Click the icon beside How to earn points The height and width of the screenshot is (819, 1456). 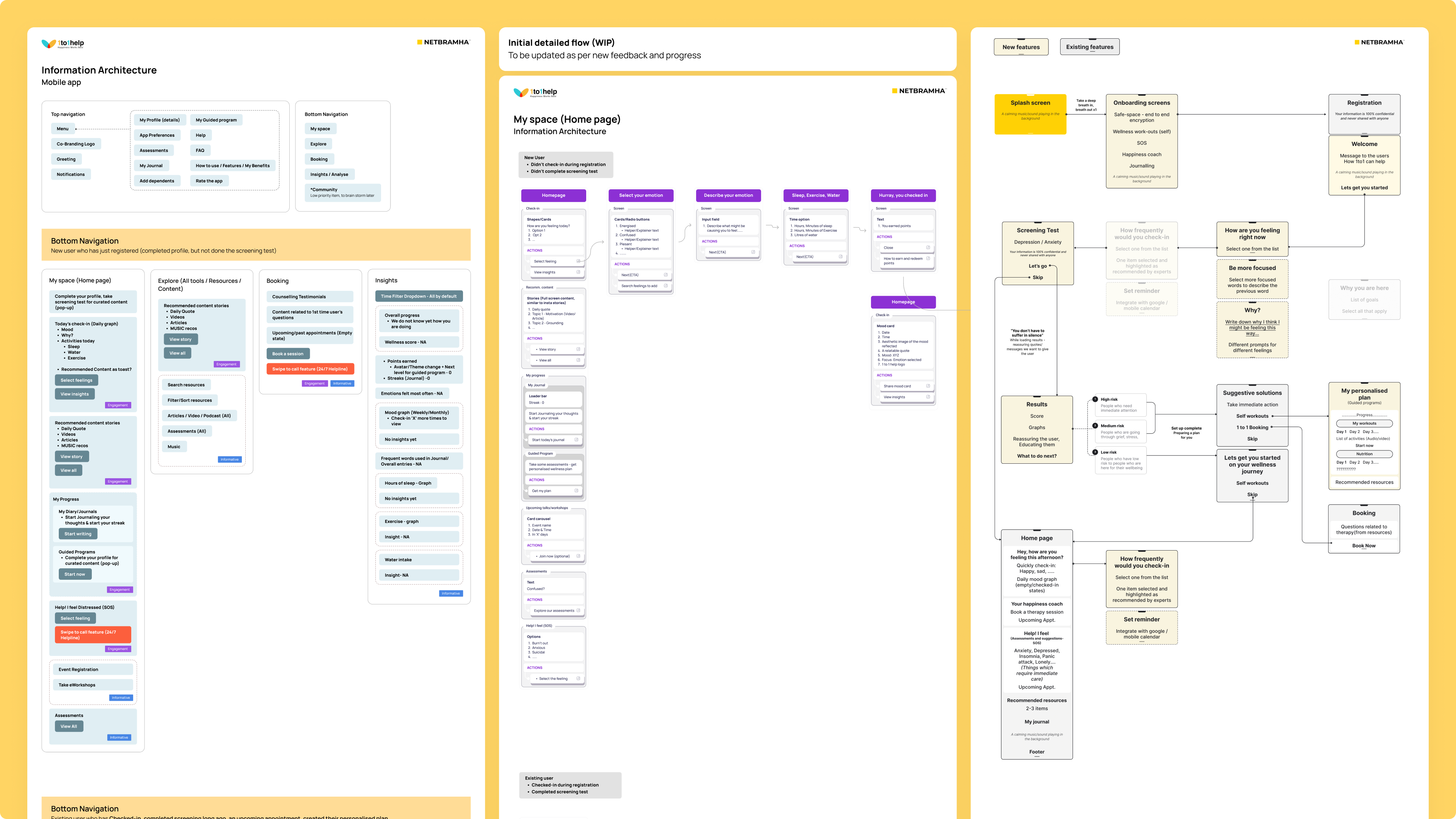927,259
